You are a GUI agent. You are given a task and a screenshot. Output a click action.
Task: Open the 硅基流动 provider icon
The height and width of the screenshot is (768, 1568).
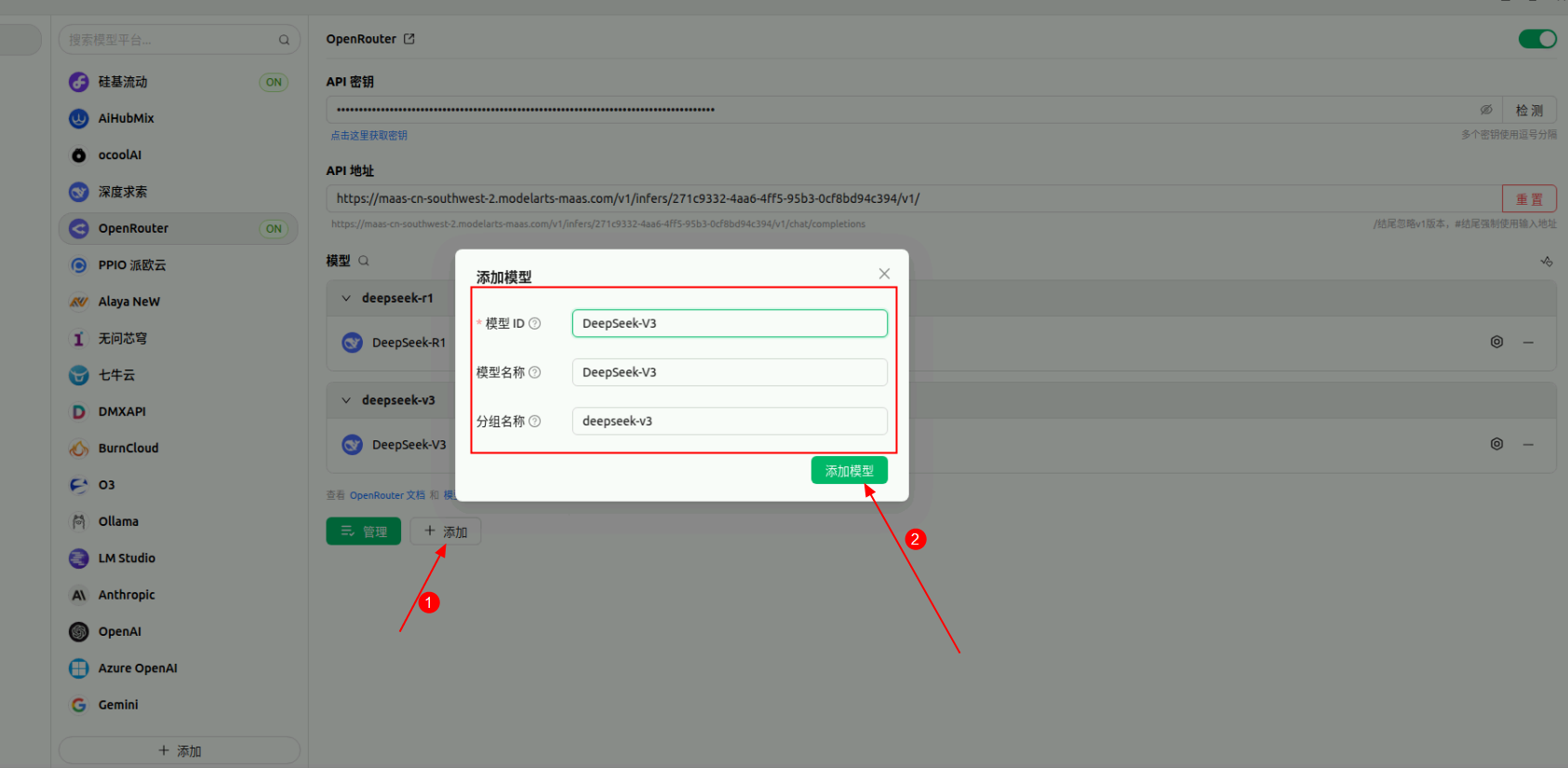point(79,82)
